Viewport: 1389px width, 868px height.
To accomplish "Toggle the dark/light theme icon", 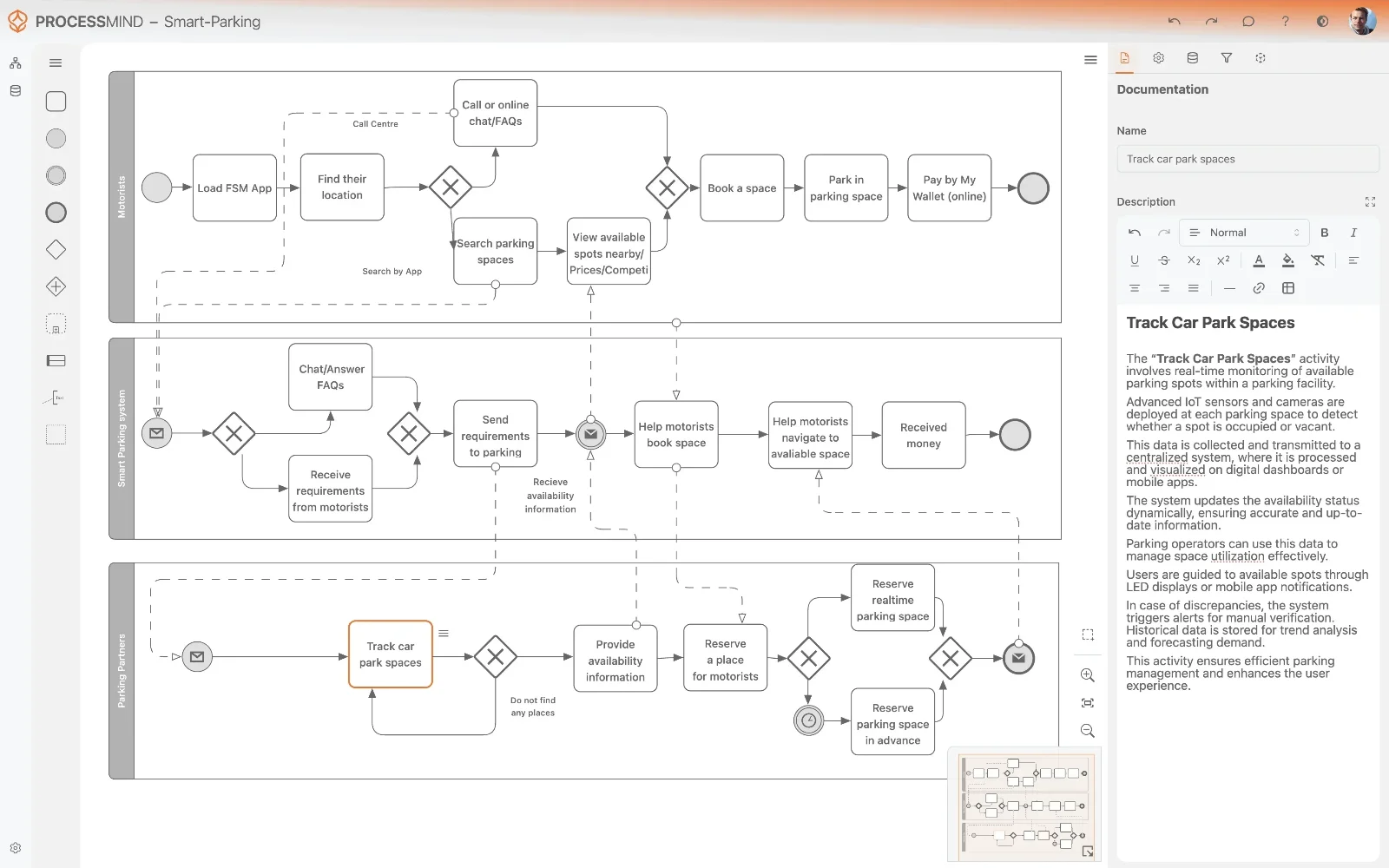I will point(1322,21).
